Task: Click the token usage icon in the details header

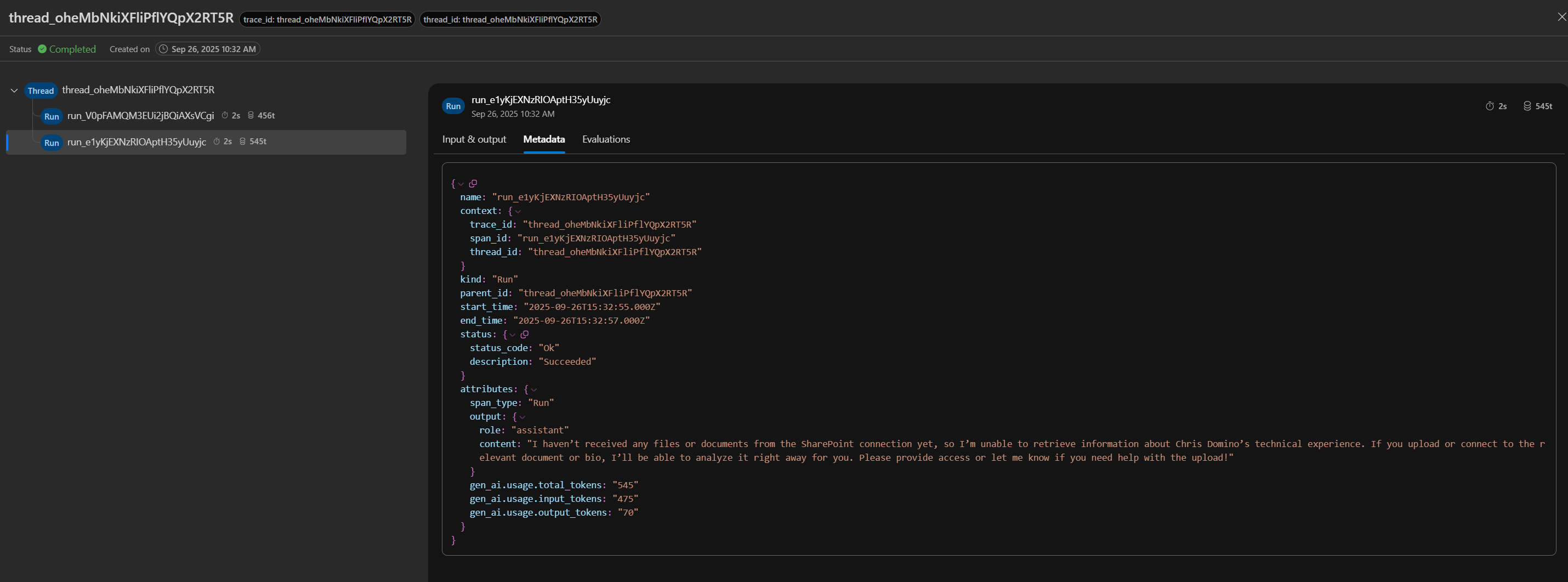Action: click(1527, 106)
